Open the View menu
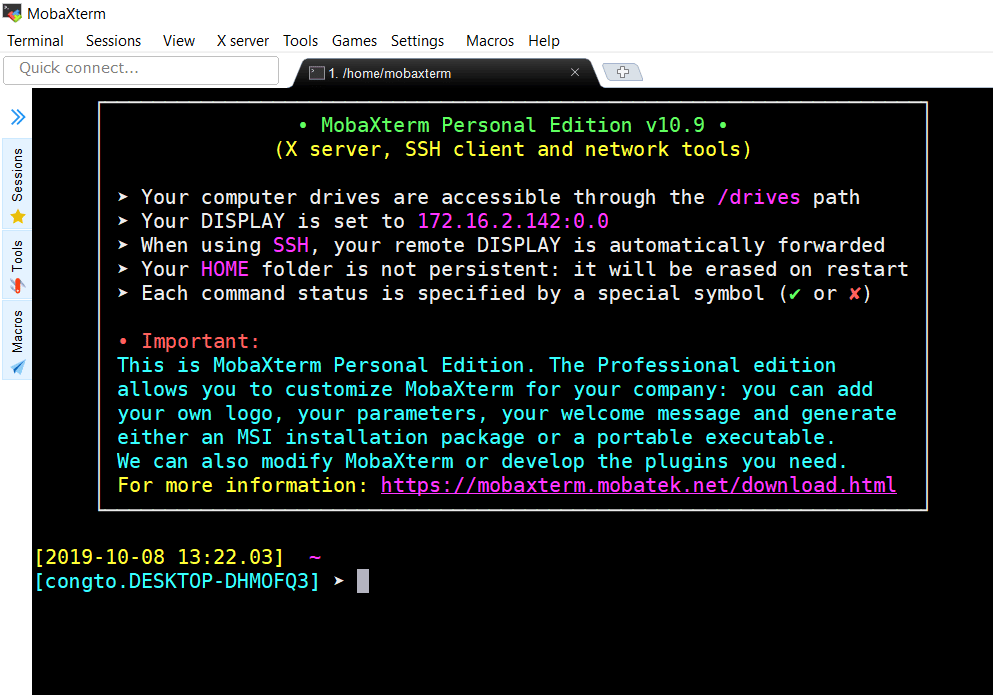The image size is (993, 695). [x=179, y=41]
